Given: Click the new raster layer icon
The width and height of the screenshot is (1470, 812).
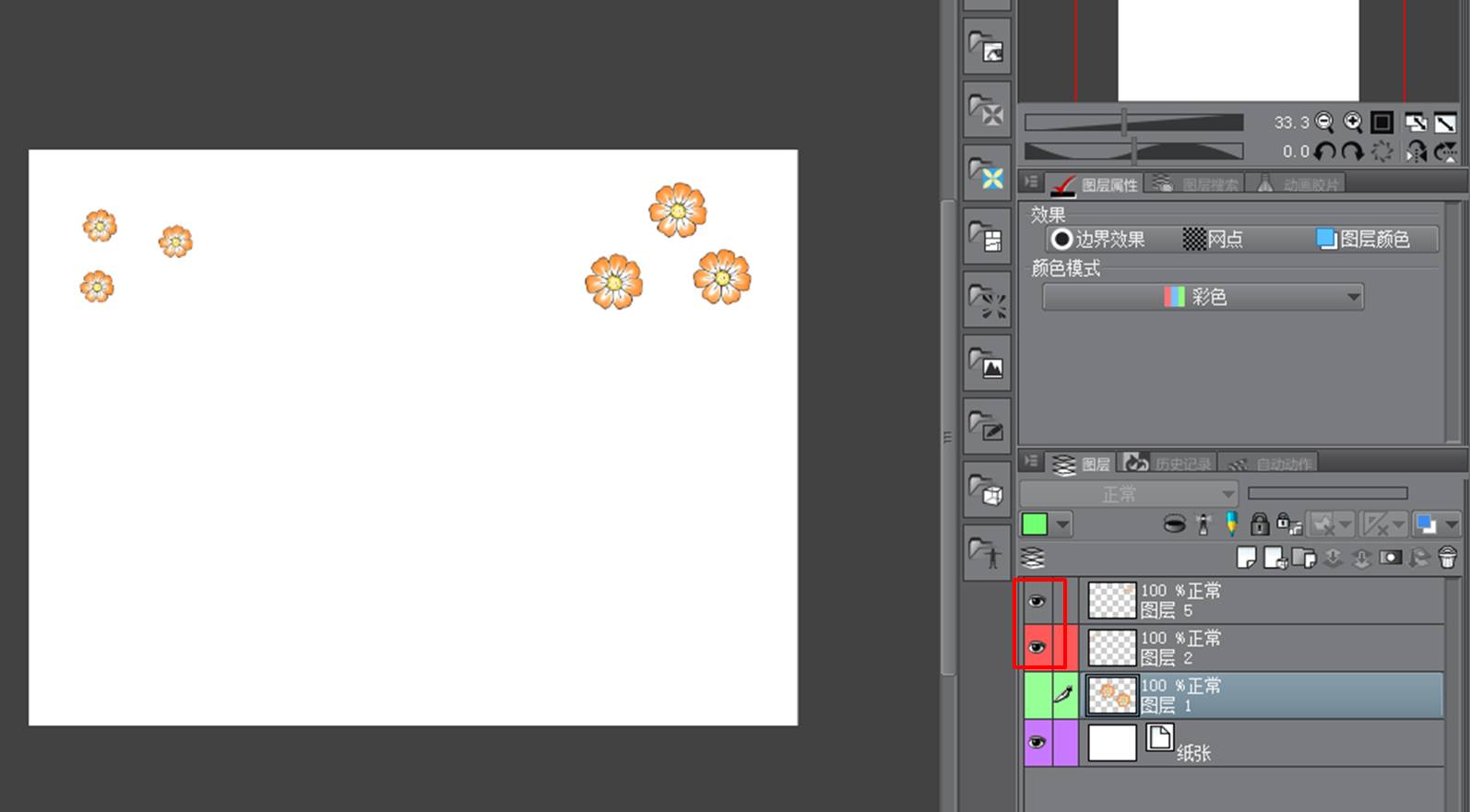Looking at the screenshot, I should pos(1247,558).
